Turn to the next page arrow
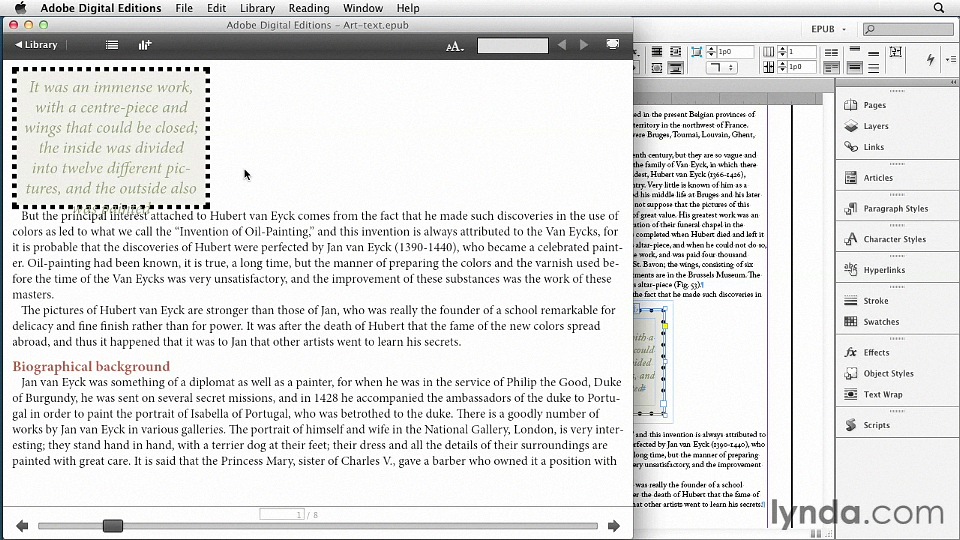This screenshot has height=540, width=960. click(613, 526)
